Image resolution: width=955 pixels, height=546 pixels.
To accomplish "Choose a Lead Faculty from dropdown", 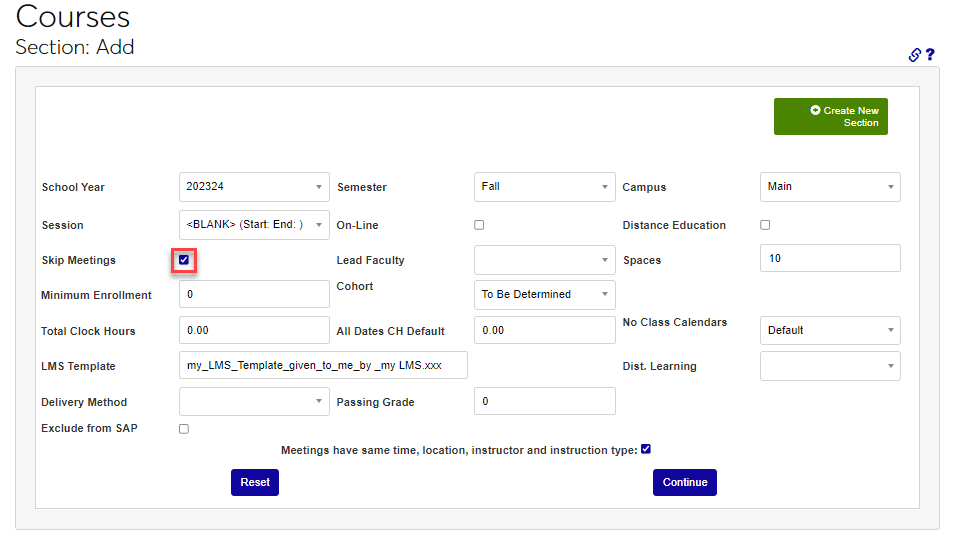I will pyautogui.click(x=544, y=260).
